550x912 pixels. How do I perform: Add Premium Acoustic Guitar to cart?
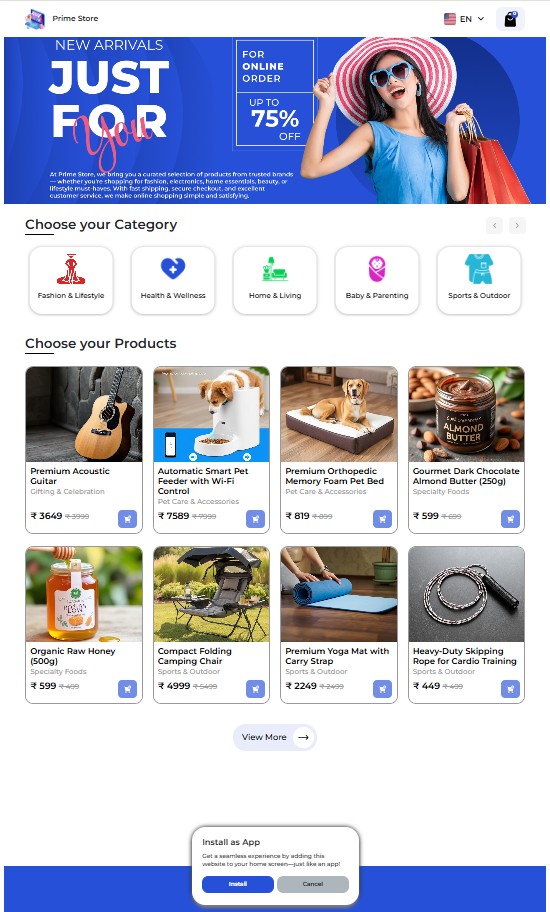(127, 519)
